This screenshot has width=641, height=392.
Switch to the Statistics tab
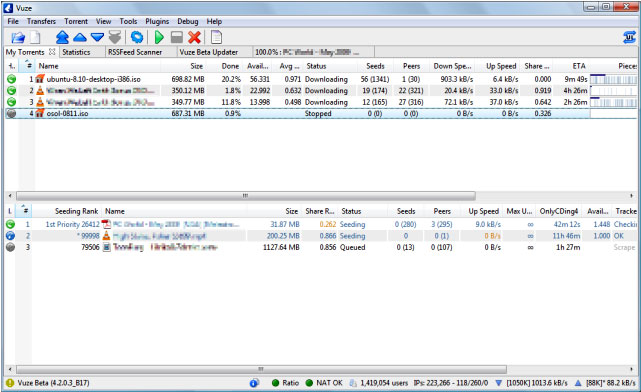coord(76,52)
